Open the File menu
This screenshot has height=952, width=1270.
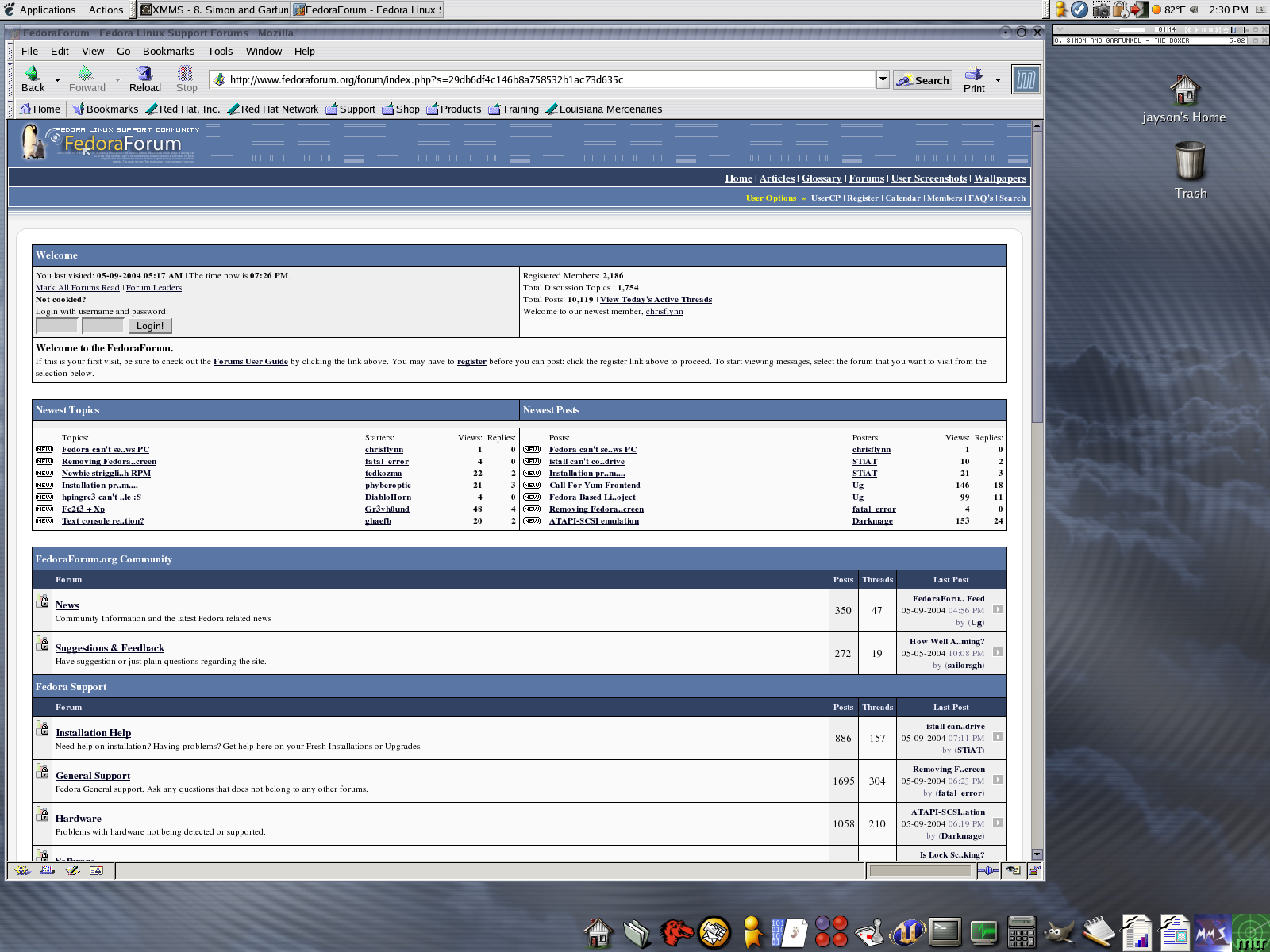(x=29, y=51)
